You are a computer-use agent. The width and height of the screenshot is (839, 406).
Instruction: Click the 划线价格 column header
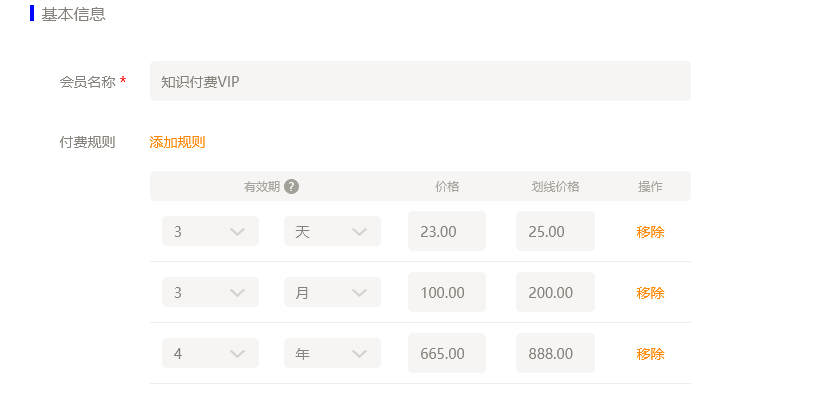555,186
